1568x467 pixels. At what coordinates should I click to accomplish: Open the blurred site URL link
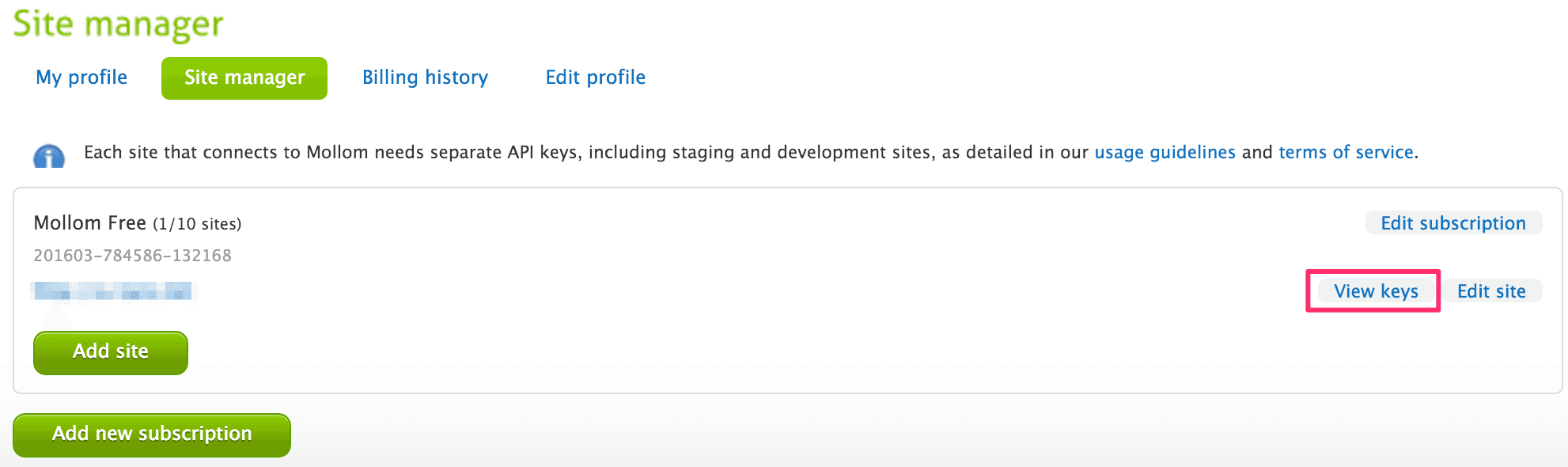point(112,291)
